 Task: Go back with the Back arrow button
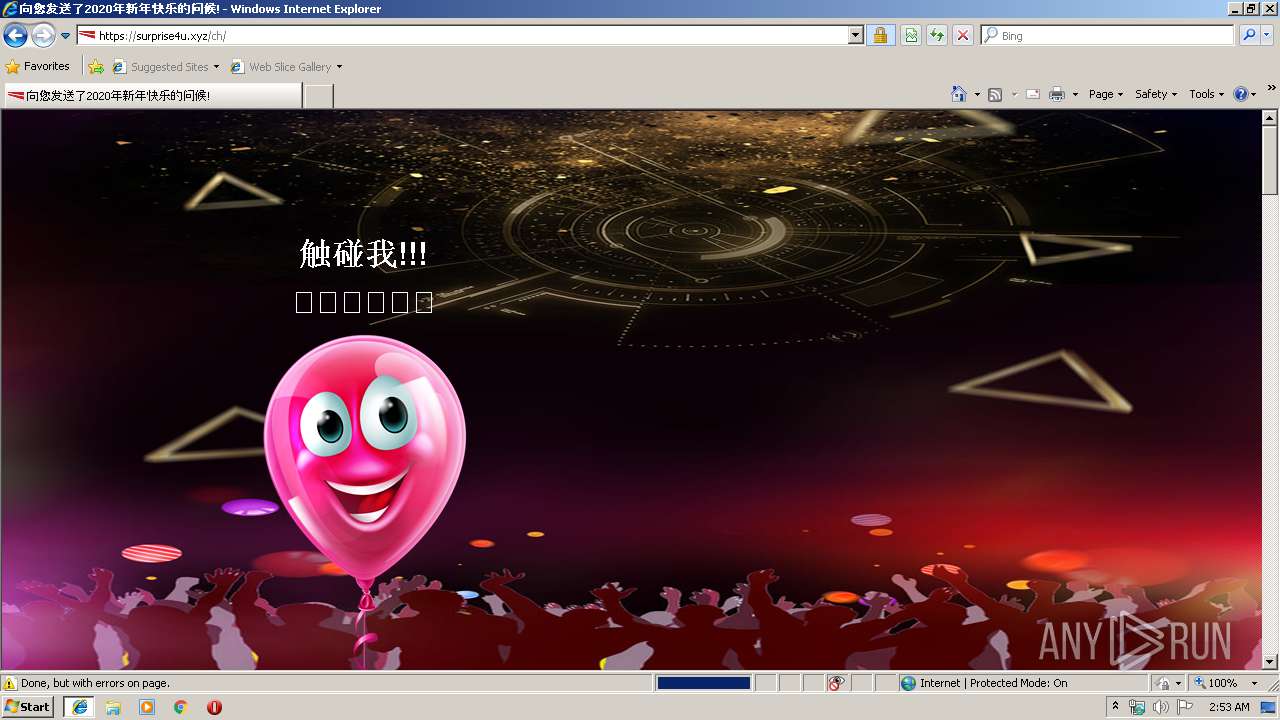click(x=15, y=36)
